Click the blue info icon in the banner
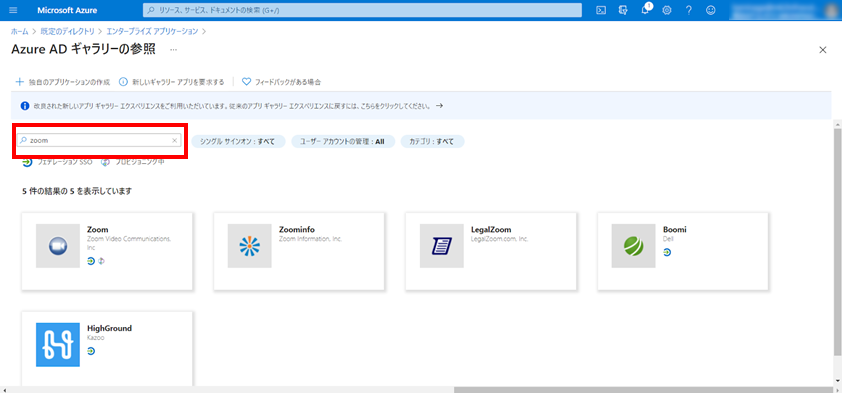 [24, 106]
